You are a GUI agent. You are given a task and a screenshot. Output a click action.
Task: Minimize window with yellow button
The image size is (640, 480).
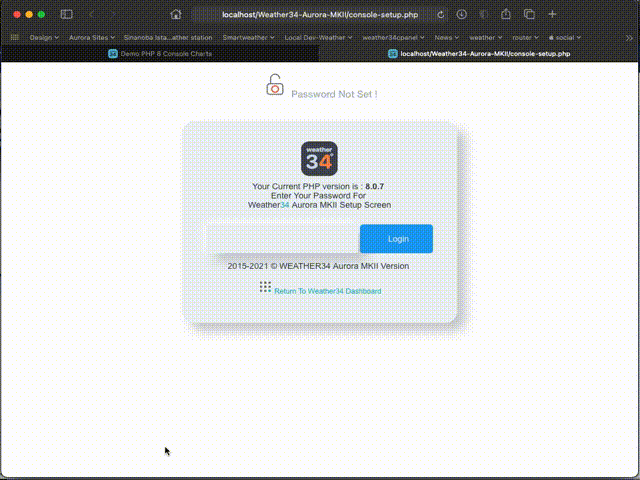(29, 14)
